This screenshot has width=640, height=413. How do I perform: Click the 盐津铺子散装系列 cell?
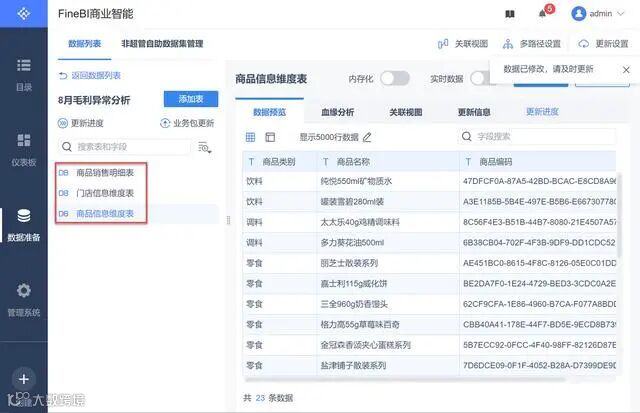click(388, 365)
